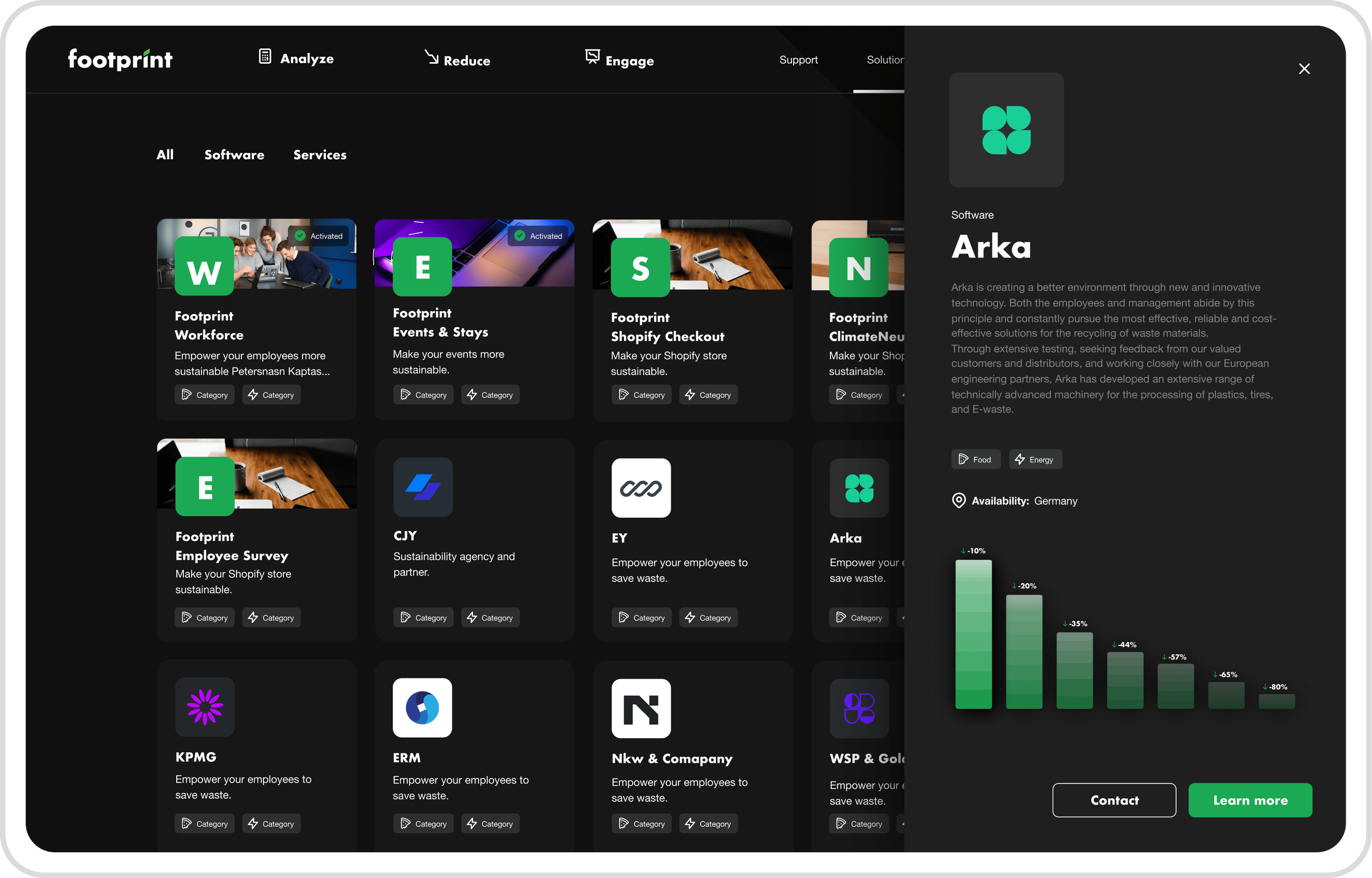This screenshot has height=878, width=1372.
Task: Filter by Services tab
Action: coord(319,154)
